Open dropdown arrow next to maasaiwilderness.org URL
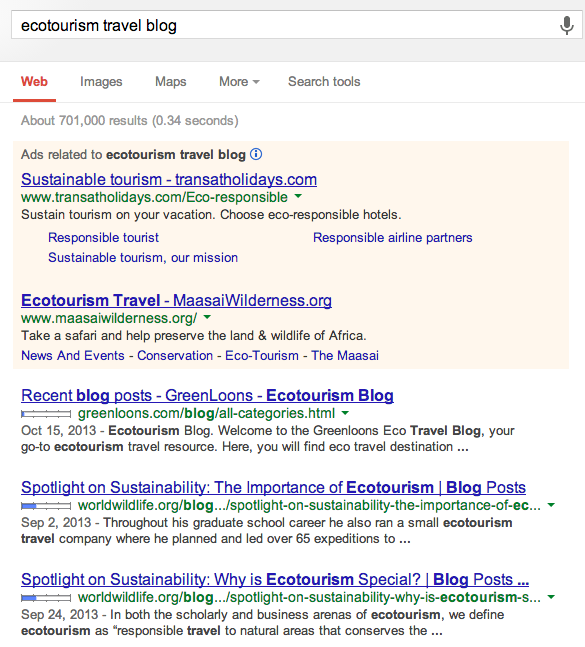The image size is (585, 647). (x=207, y=317)
